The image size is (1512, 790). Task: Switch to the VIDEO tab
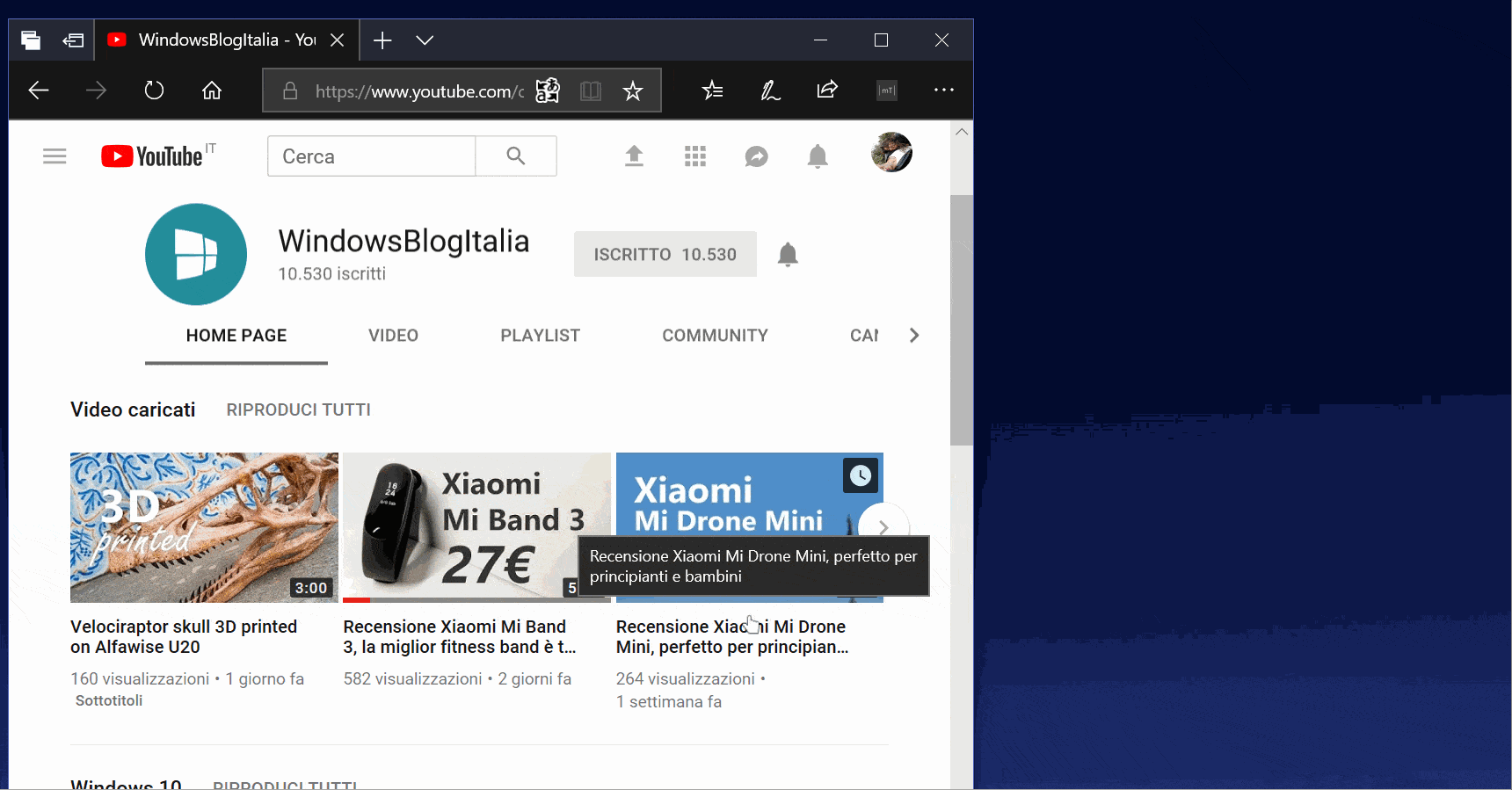(393, 336)
